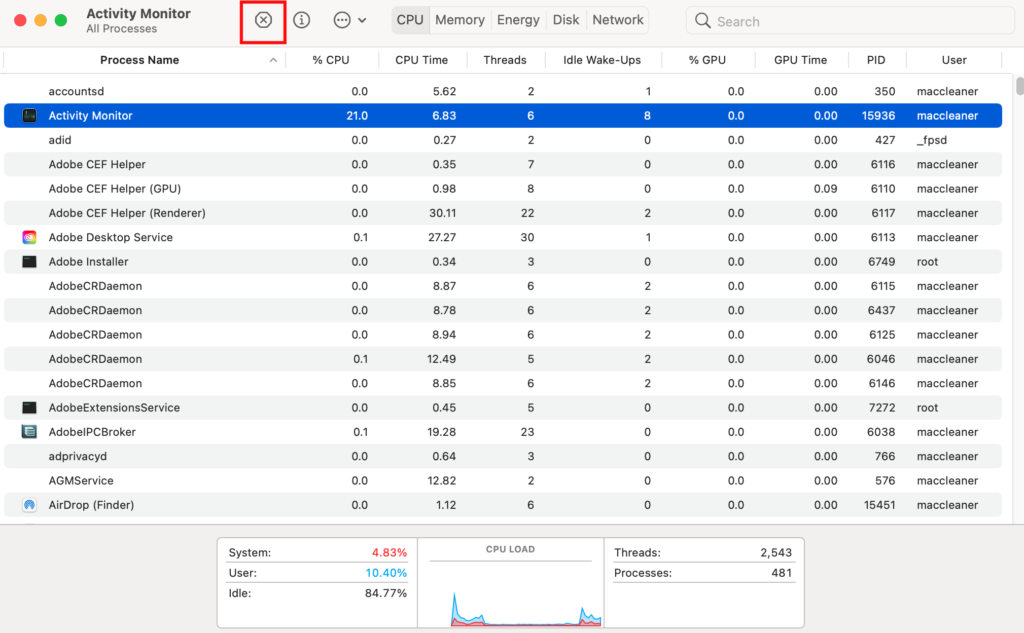Select the Network tab
This screenshot has height=633, width=1024.
618,20
